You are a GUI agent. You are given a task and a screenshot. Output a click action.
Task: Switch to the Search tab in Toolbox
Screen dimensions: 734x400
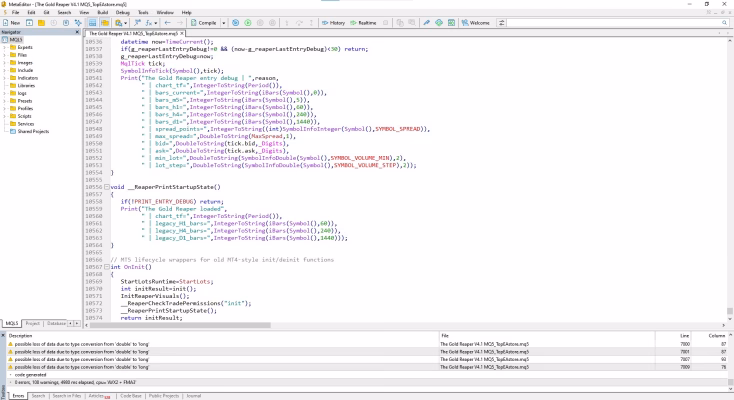pos(38,396)
